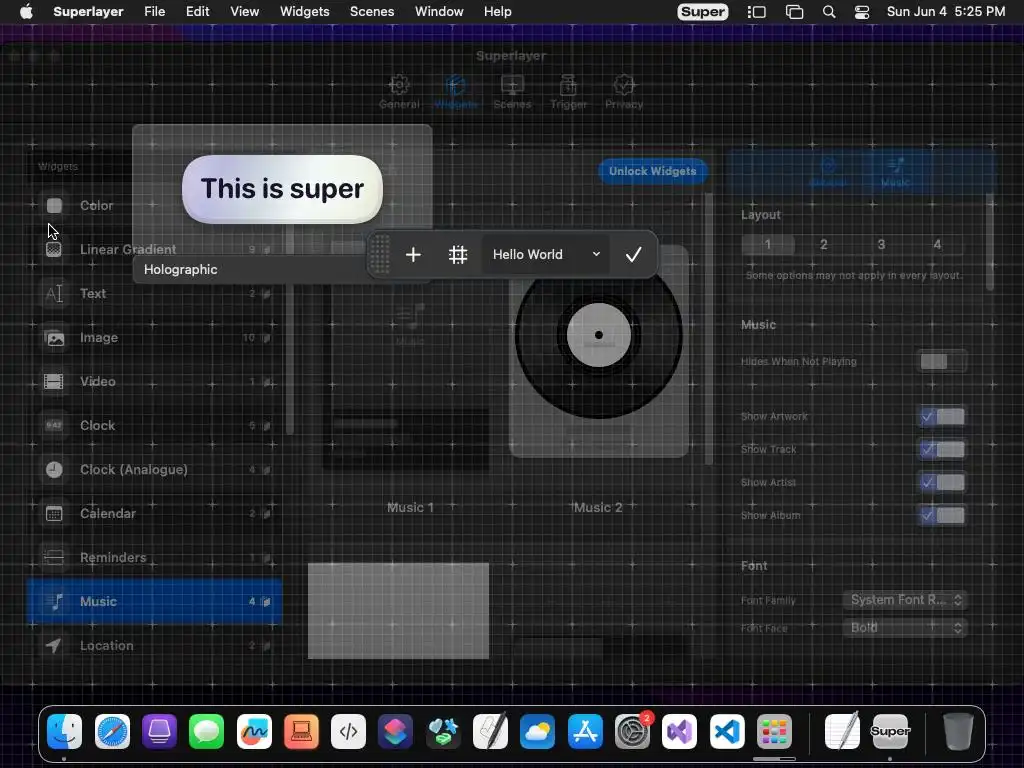
Task: Toggle Hides When Not Playing switch
Action: click(942, 362)
